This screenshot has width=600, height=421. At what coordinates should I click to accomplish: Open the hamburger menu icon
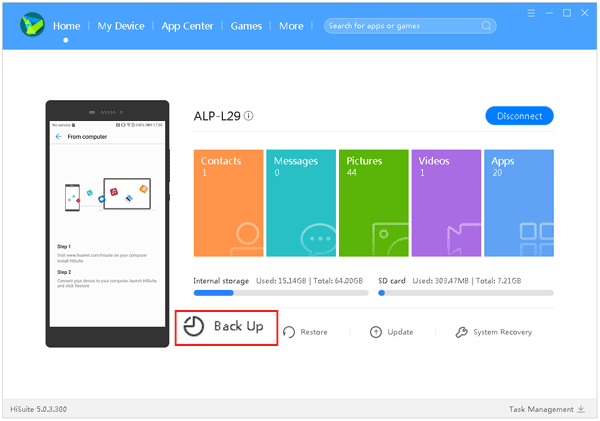tap(531, 13)
